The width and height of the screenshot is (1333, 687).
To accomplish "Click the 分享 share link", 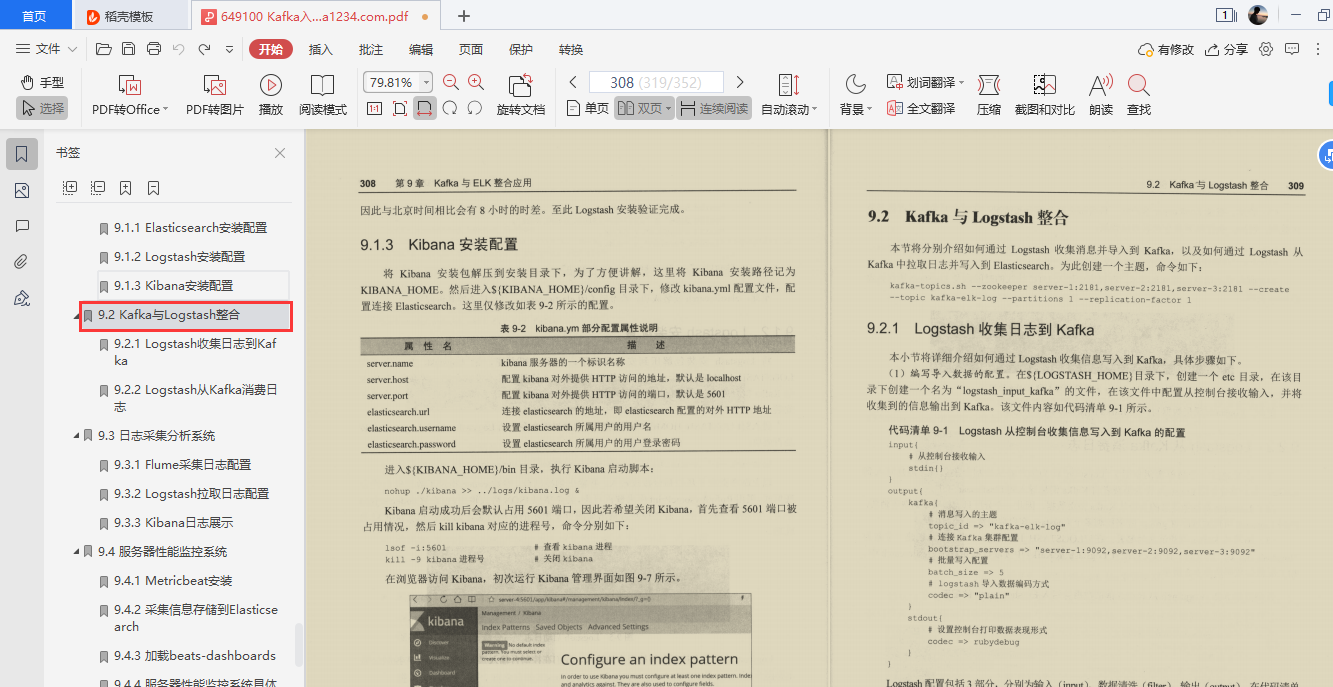I will tap(1226, 47).
